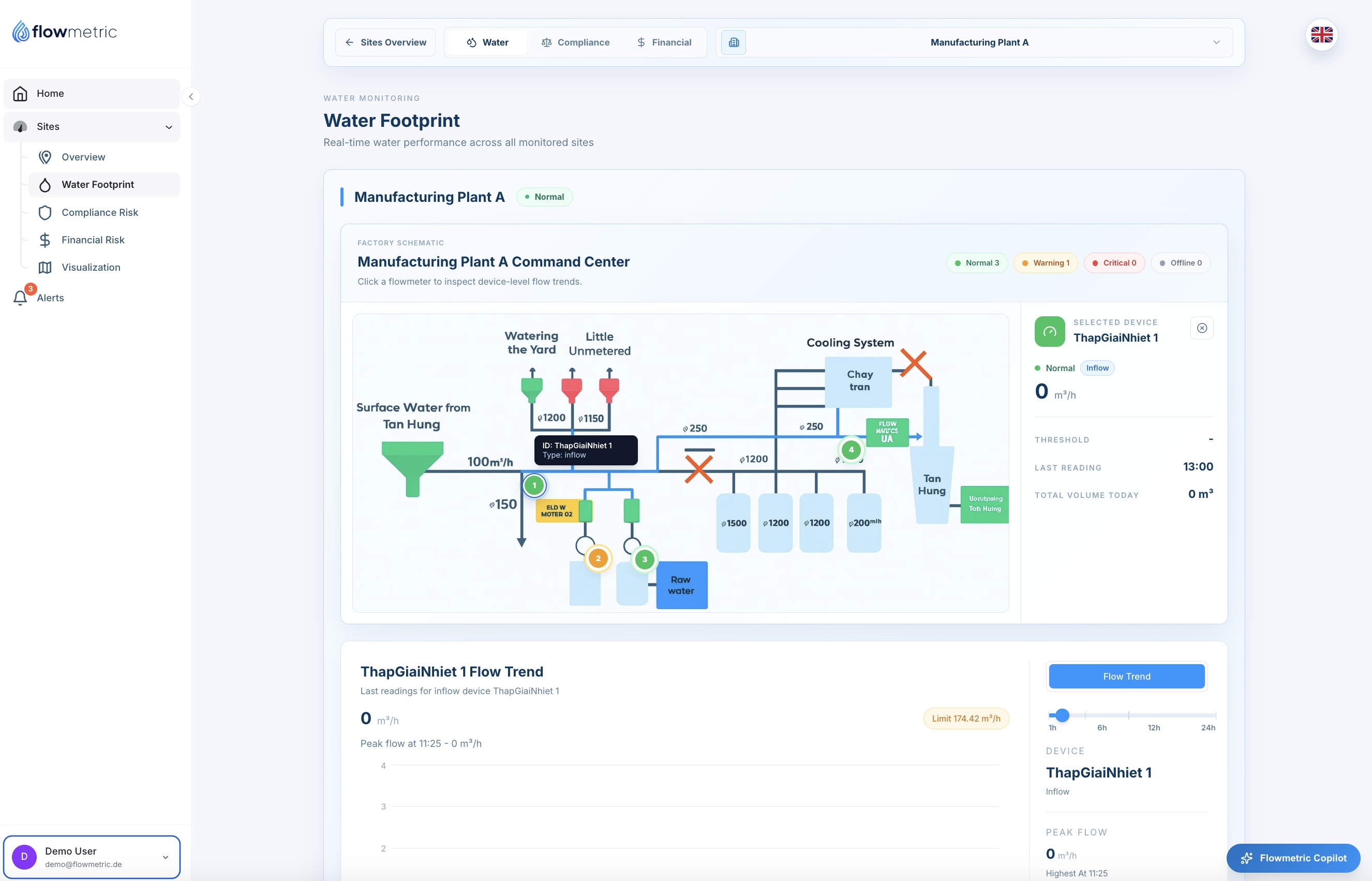
Task: Select orange flowmeter marker 2
Action: pos(598,559)
